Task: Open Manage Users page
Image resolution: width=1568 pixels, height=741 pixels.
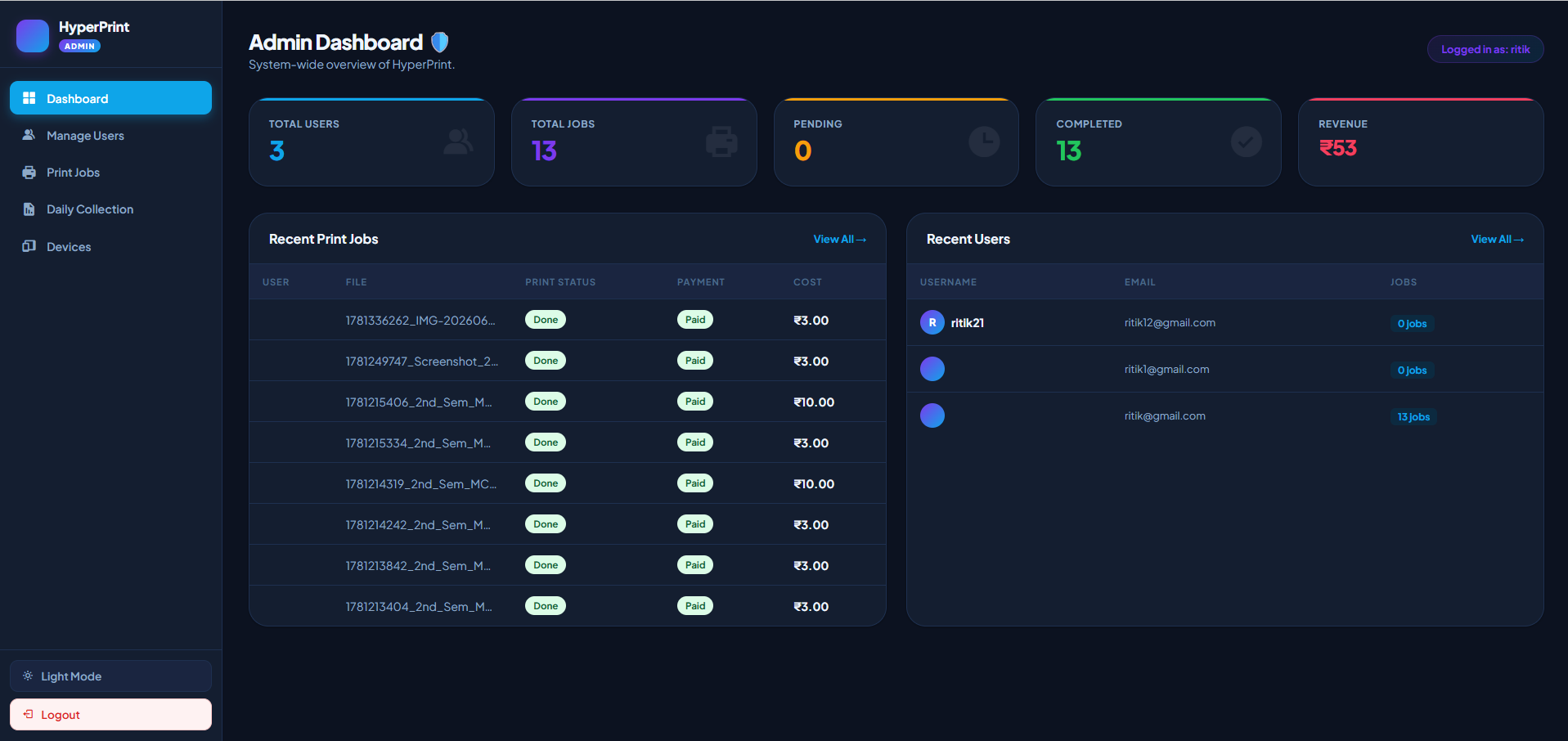Action: point(110,135)
